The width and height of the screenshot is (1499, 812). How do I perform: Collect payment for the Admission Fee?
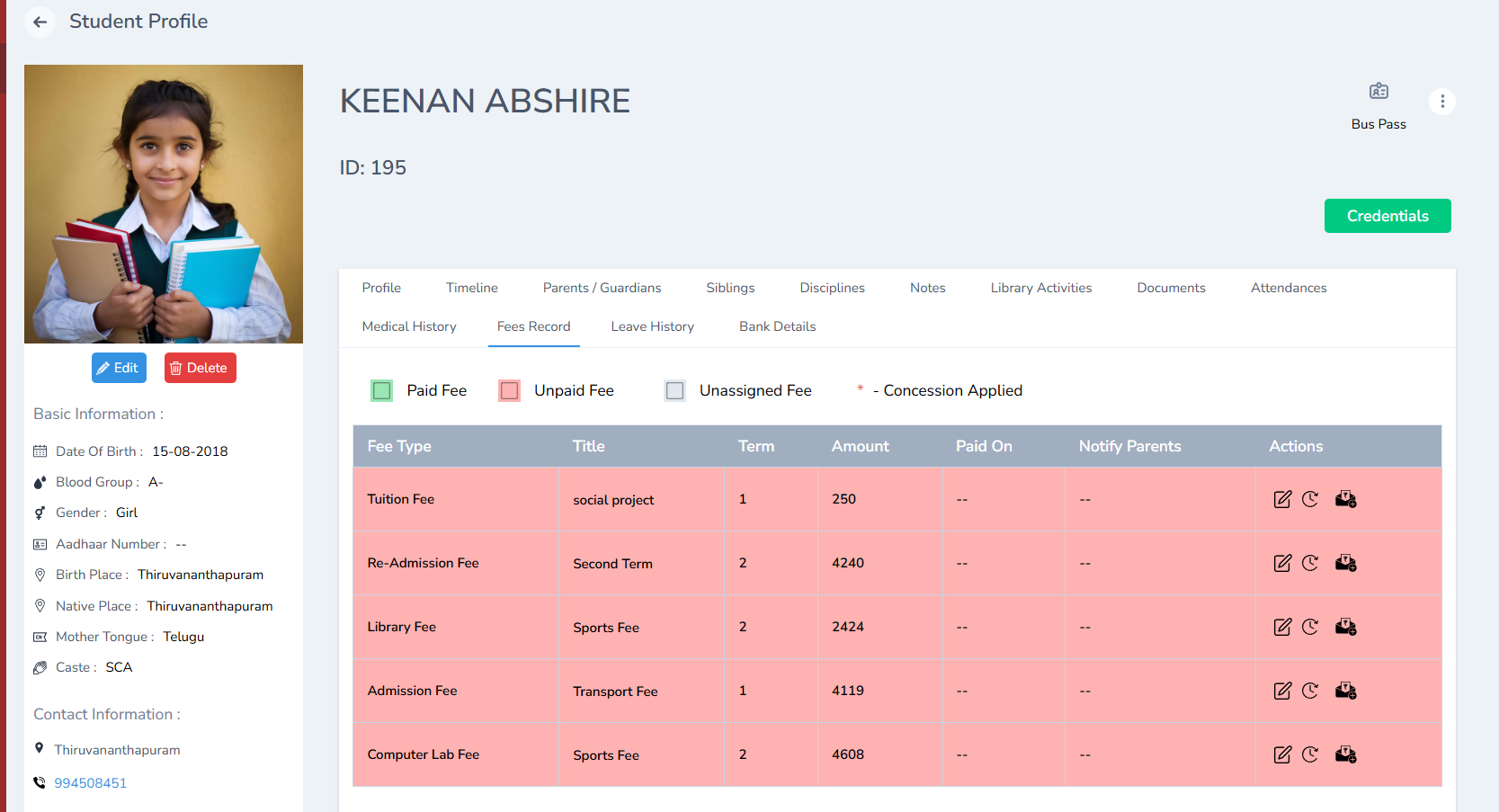pyautogui.click(x=1346, y=691)
